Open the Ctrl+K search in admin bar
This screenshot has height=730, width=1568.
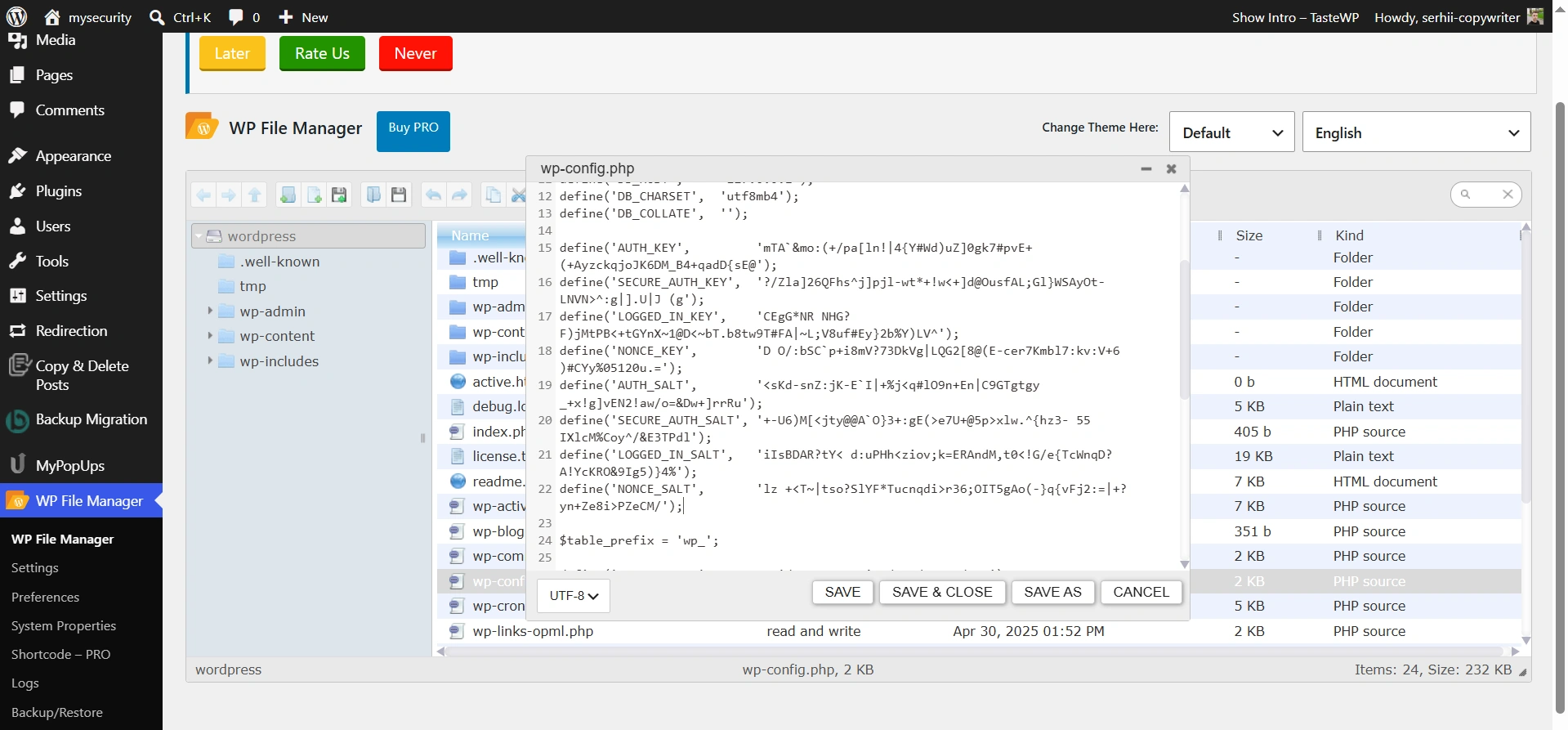[180, 17]
